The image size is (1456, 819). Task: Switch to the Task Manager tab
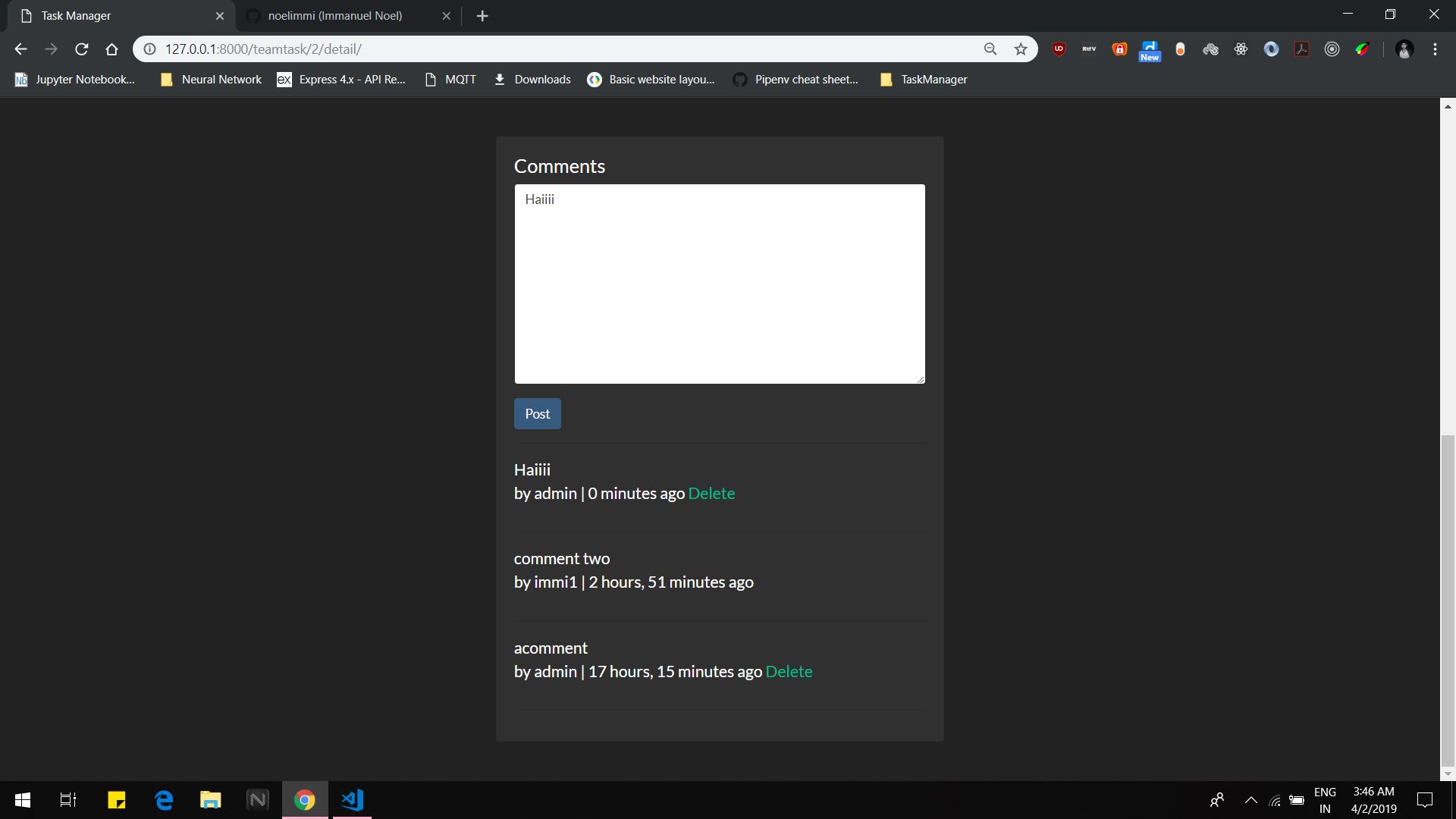(x=121, y=16)
